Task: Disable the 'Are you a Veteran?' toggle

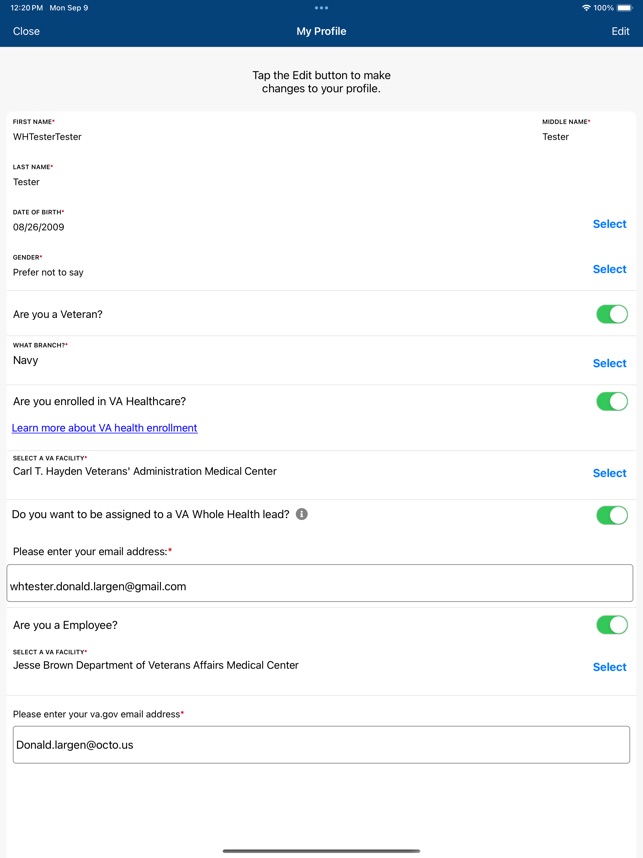Action: (611, 313)
